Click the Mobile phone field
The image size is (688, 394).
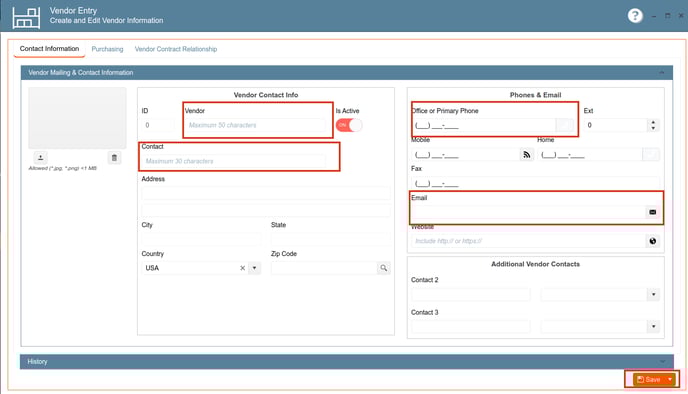click(x=465, y=154)
